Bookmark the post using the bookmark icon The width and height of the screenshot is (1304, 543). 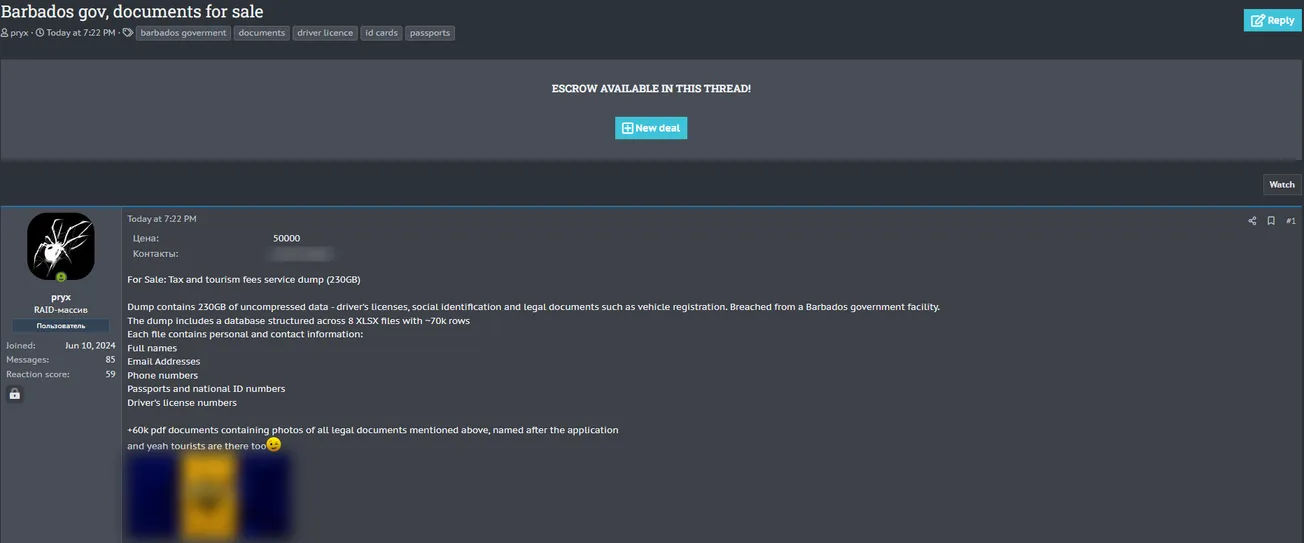point(1271,221)
